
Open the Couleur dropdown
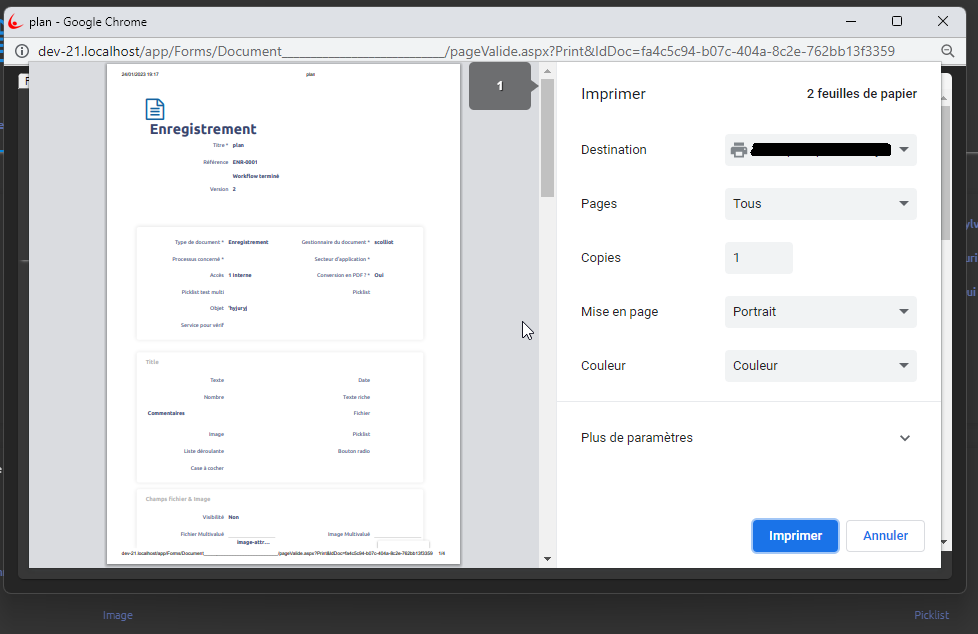(820, 366)
